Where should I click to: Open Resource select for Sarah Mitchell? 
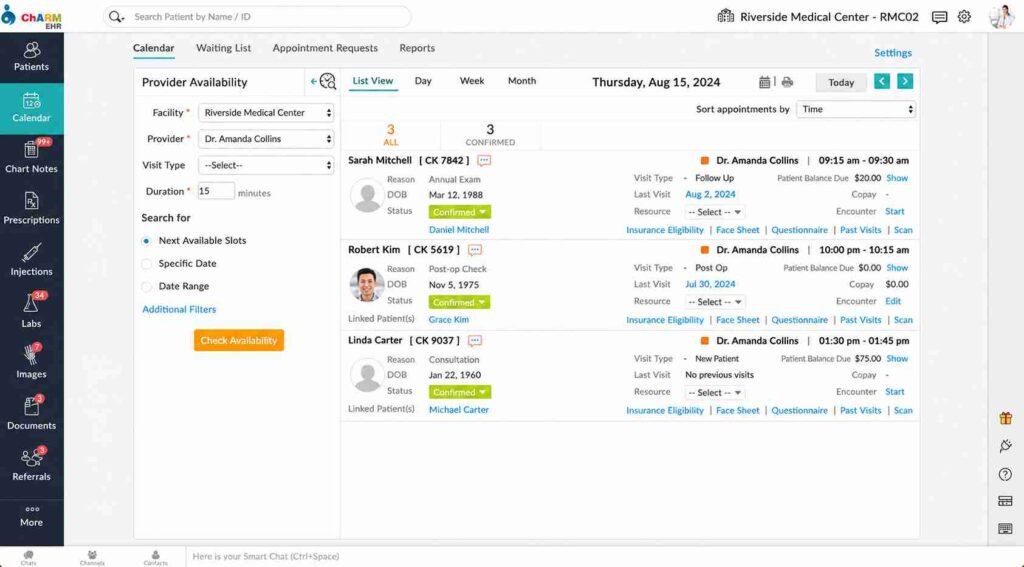pyautogui.click(x=714, y=212)
